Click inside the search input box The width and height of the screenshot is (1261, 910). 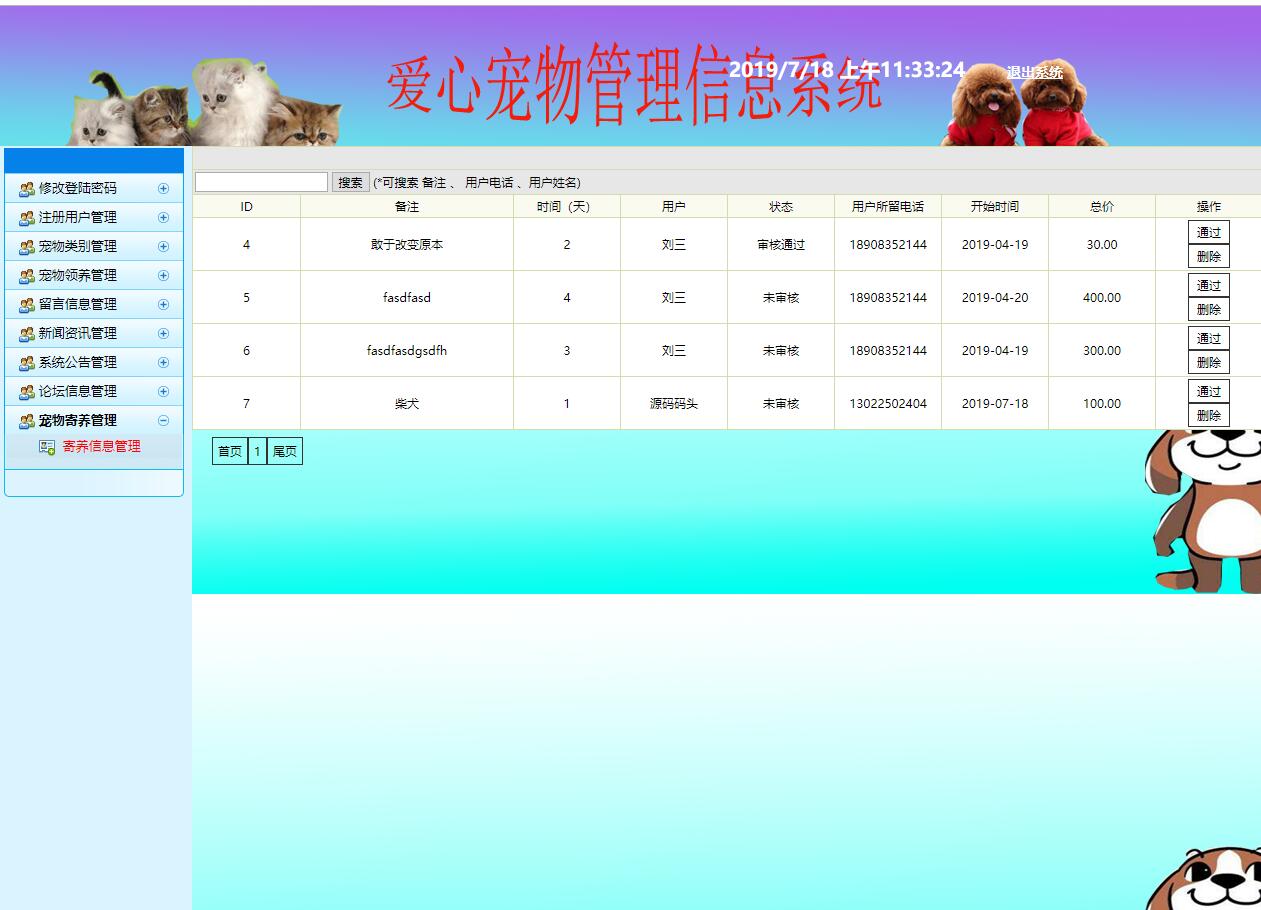(x=260, y=181)
